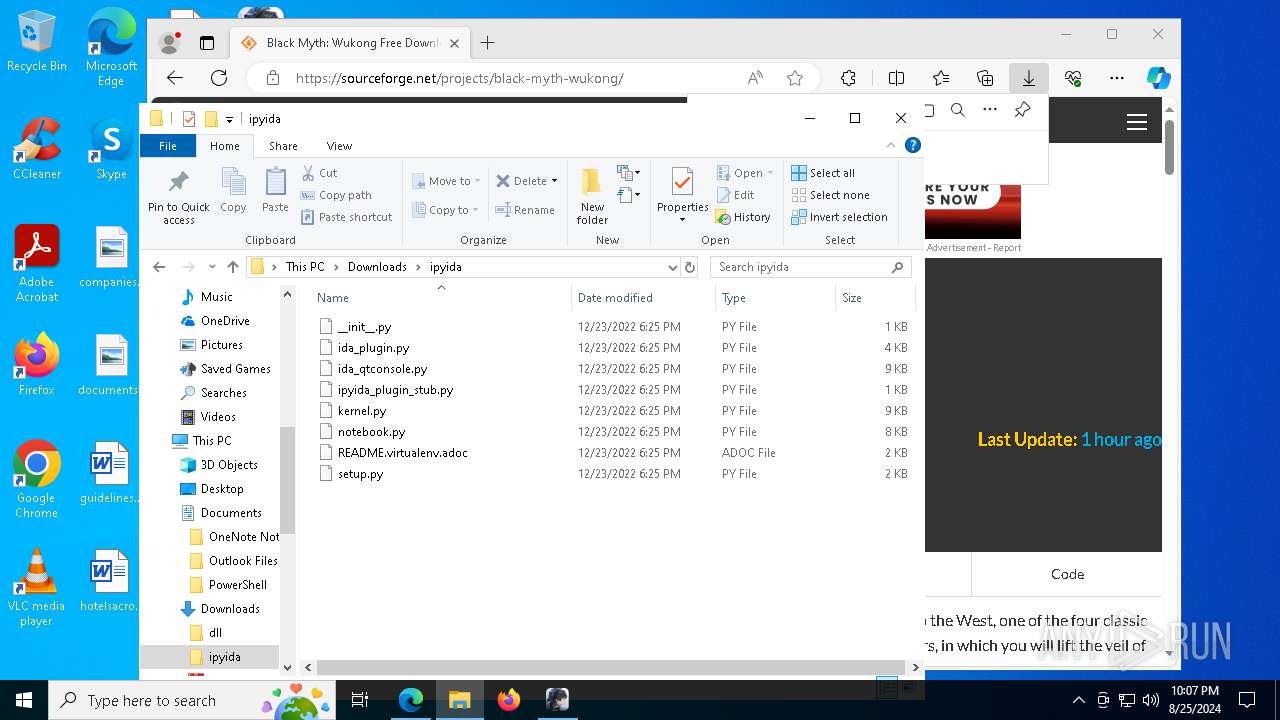
Task: Click Paste shortcut in the ribbon
Action: pyautogui.click(x=346, y=217)
